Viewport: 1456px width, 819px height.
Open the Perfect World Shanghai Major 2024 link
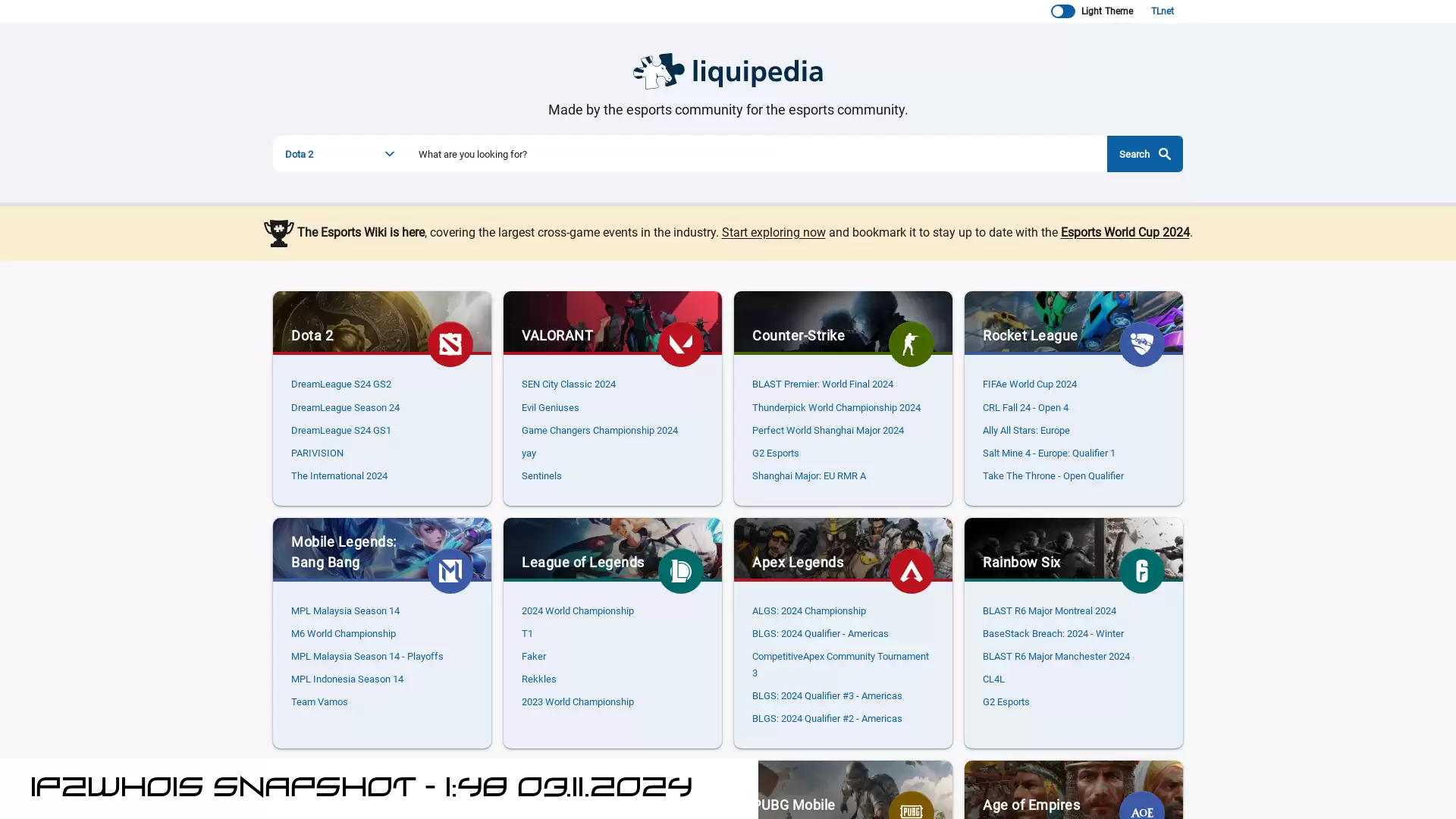pyautogui.click(x=827, y=431)
